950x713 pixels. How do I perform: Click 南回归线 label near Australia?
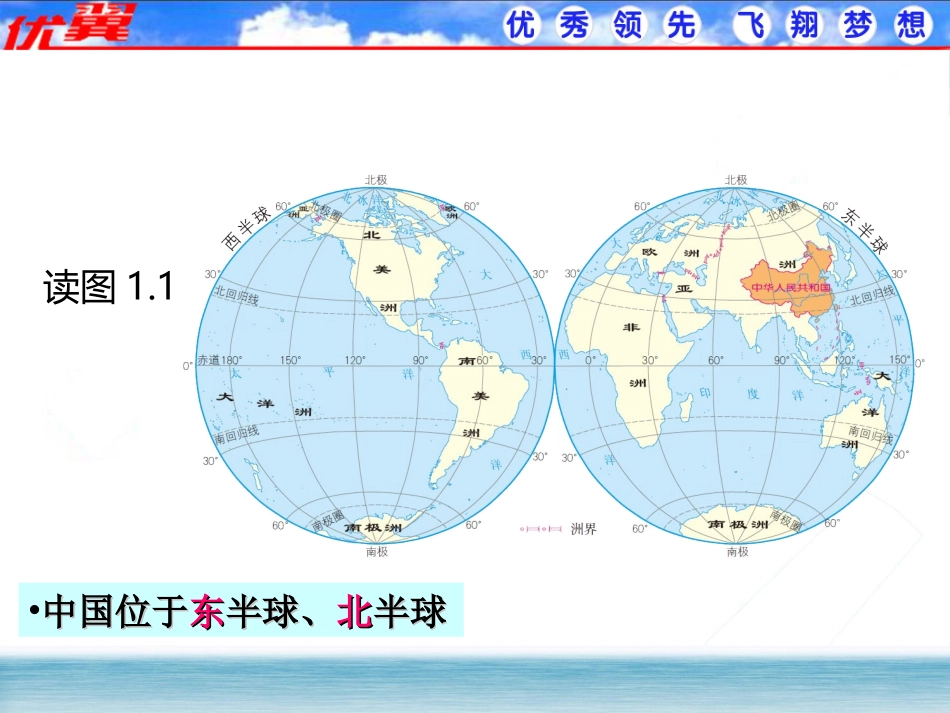[x=870, y=434]
